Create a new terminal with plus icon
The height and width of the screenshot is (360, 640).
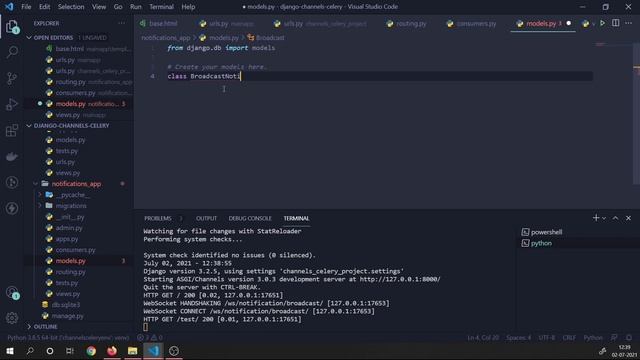(x=596, y=218)
